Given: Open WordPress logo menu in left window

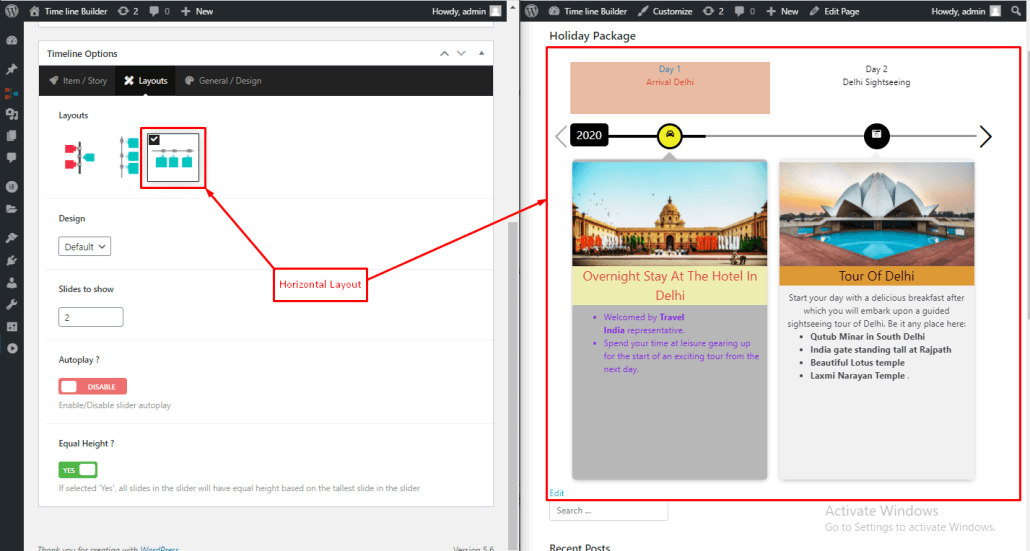Looking at the screenshot, I should click(12, 11).
